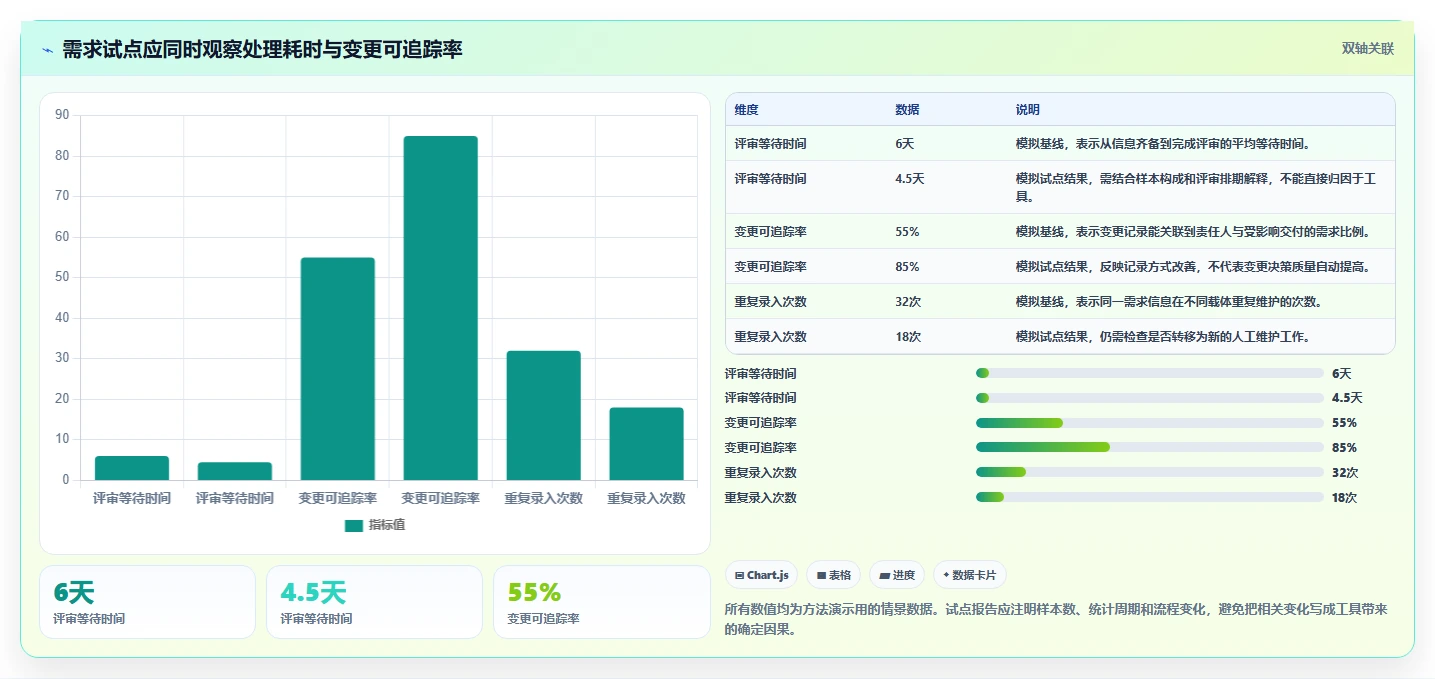Image resolution: width=1435 pixels, height=679 pixels.
Task: Open the 4.5天 stat card
Action: (x=374, y=602)
